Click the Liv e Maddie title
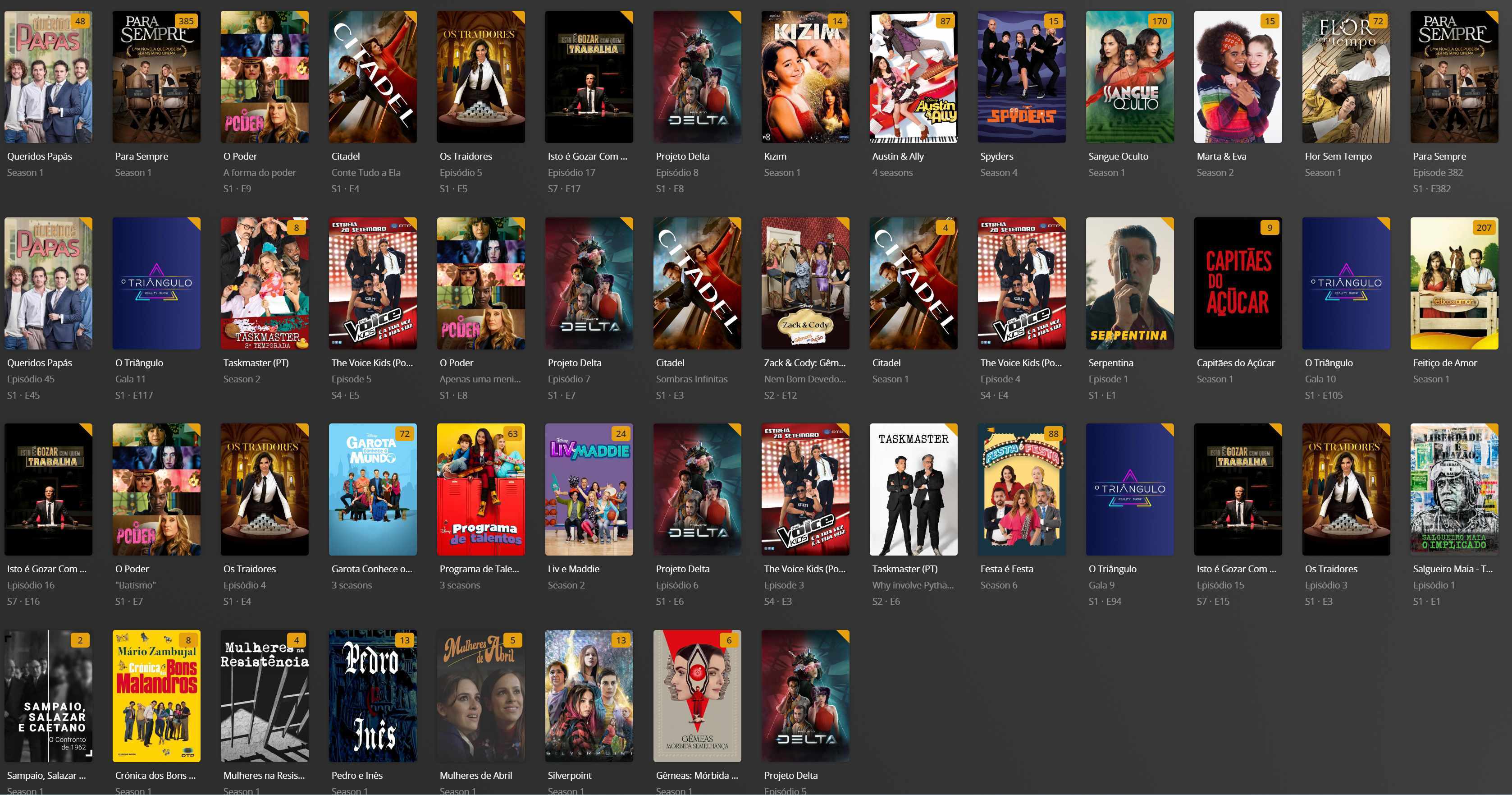1512x795 pixels. [573, 569]
